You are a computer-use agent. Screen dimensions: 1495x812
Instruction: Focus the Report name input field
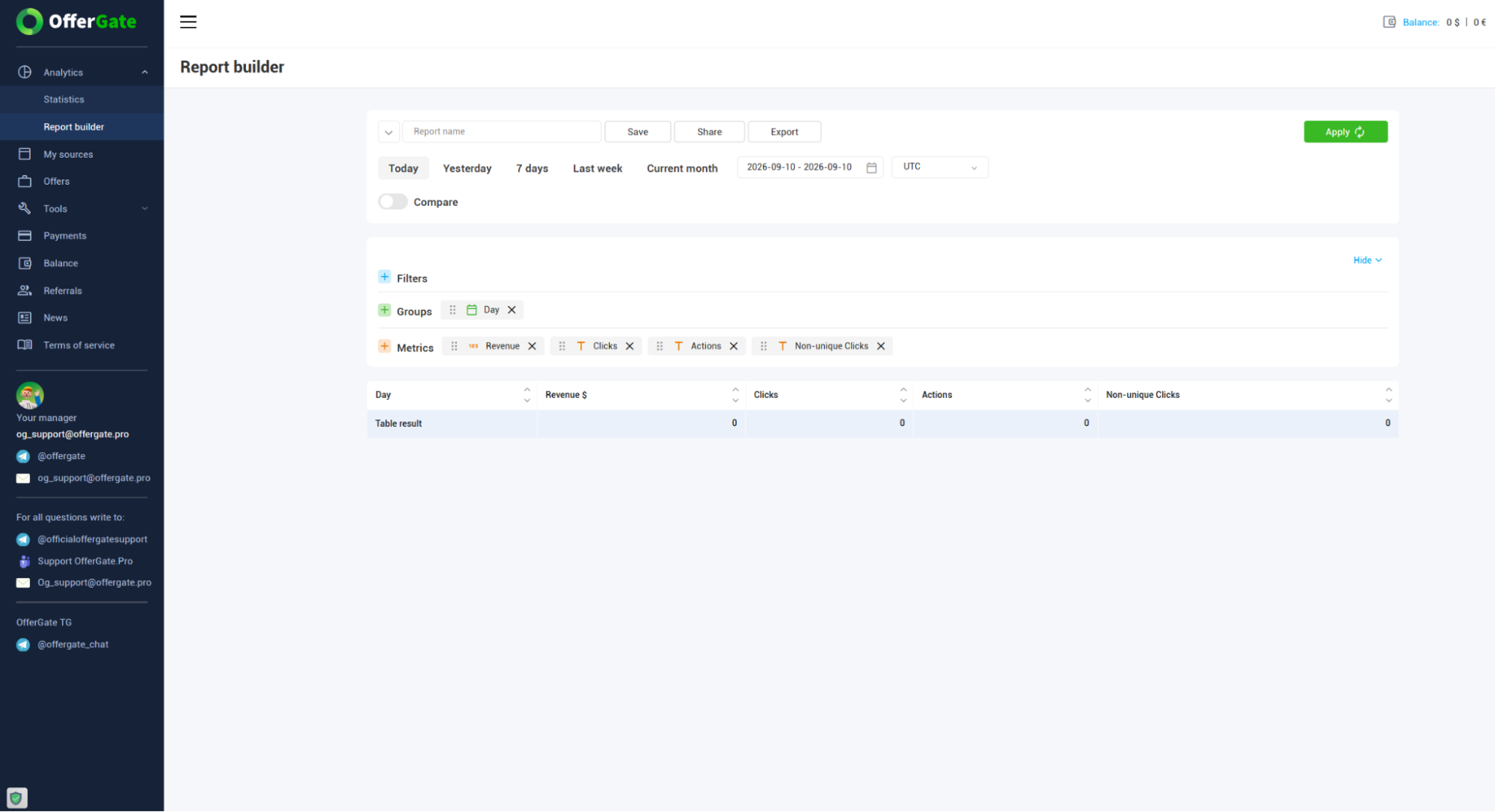point(502,132)
